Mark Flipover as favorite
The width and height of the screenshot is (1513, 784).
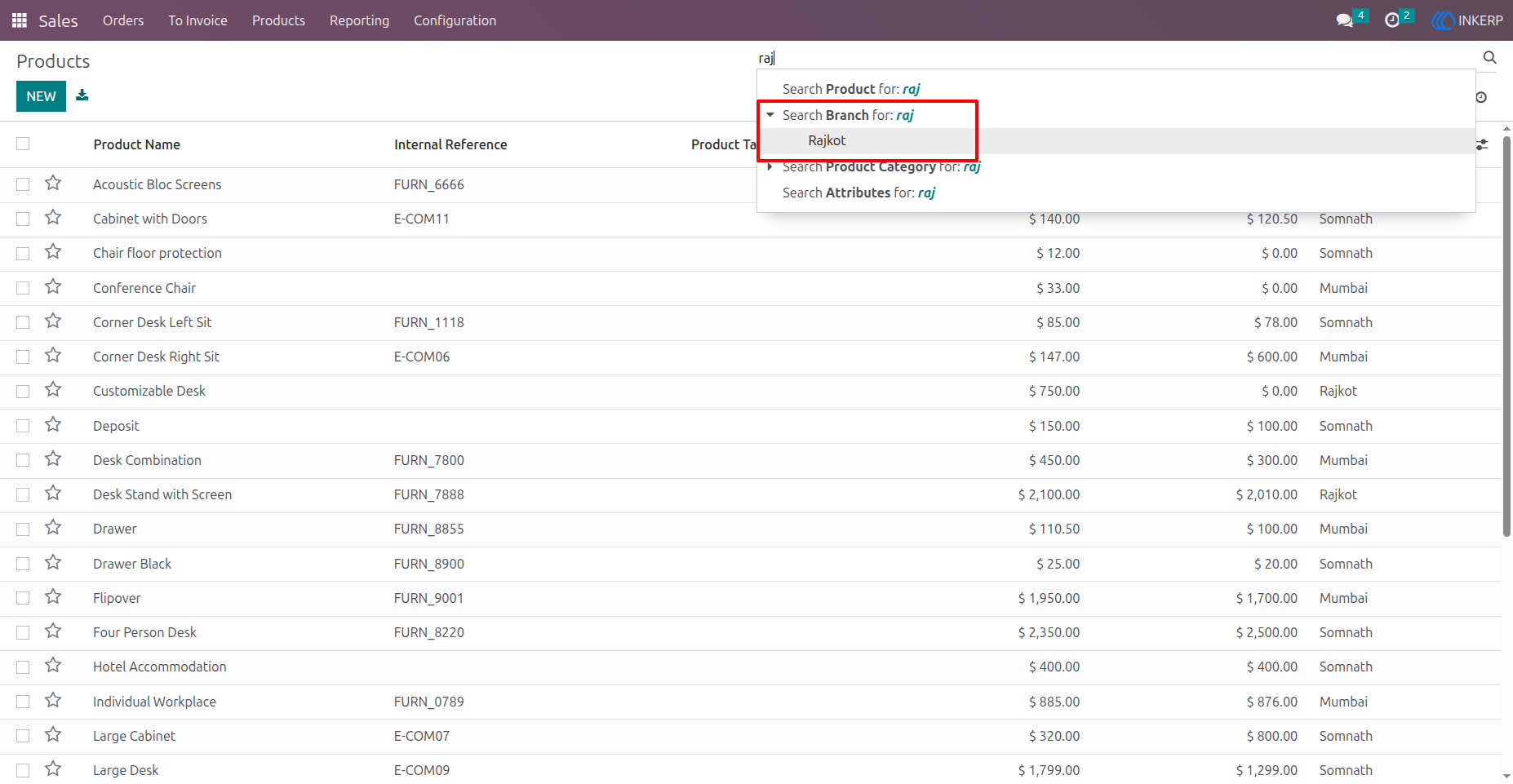[53, 597]
